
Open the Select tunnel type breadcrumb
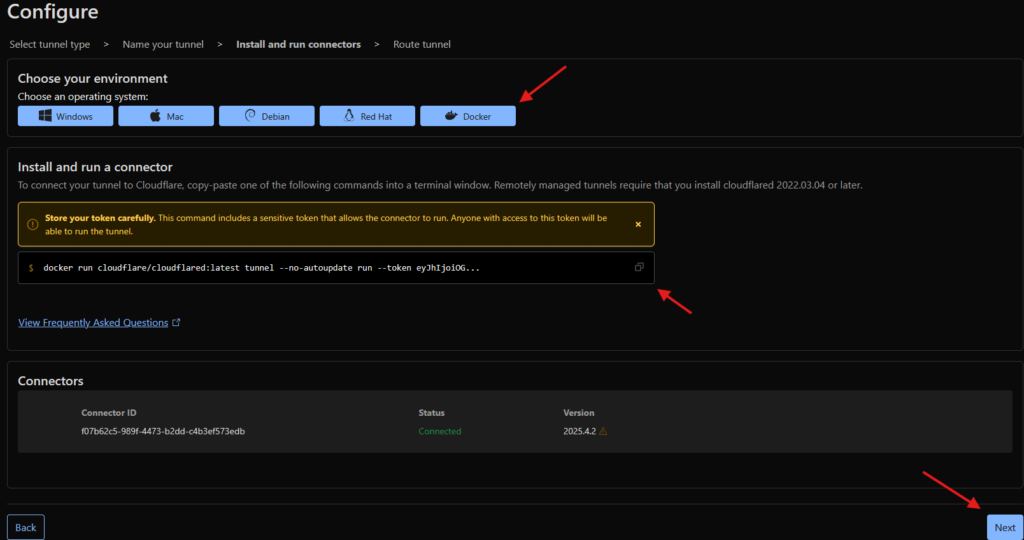(50, 44)
